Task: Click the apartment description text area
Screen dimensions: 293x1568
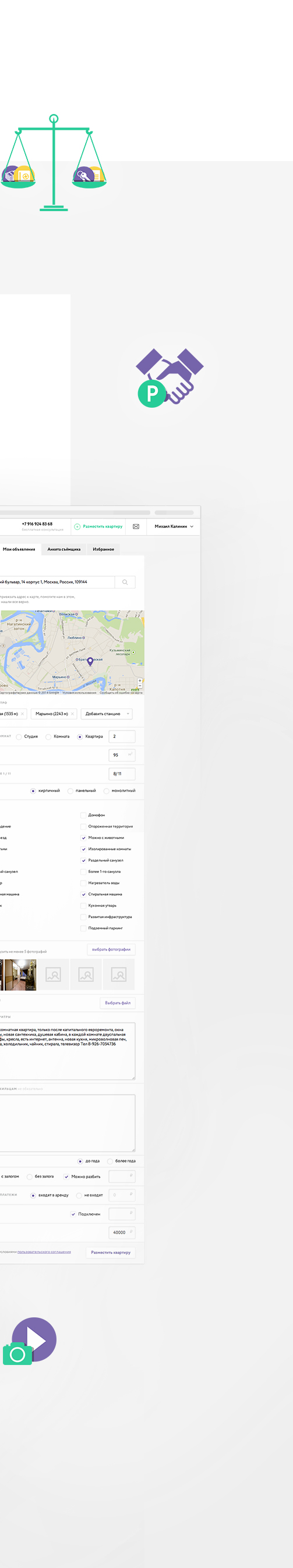Action: click(68, 1052)
